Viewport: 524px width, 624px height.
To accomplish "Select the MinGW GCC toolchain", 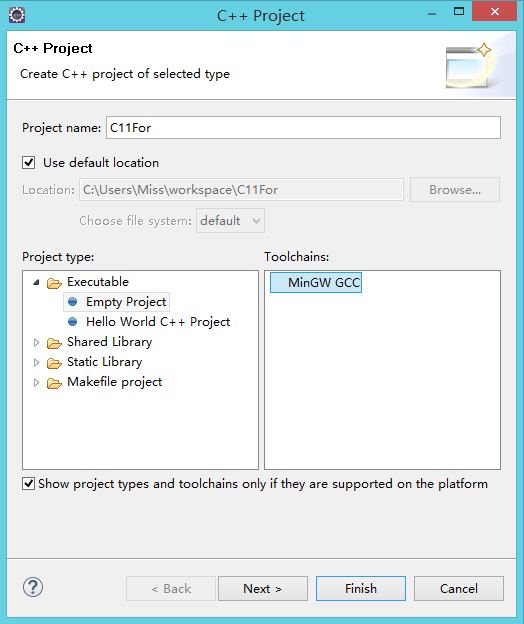I will [316, 283].
